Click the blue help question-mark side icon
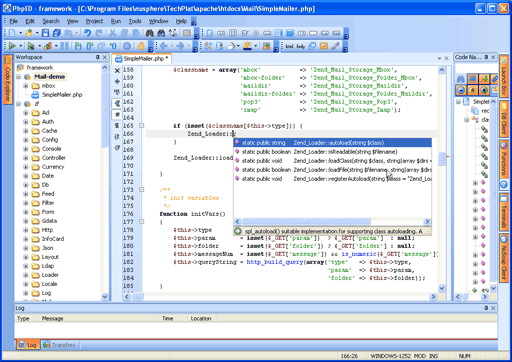The height and width of the screenshot is (362, 512). tap(504, 184)
